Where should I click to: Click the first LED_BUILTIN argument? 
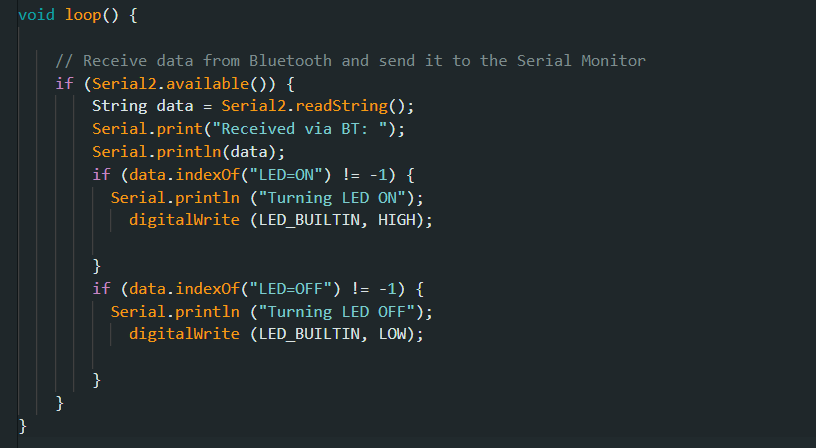click(309, 220)
